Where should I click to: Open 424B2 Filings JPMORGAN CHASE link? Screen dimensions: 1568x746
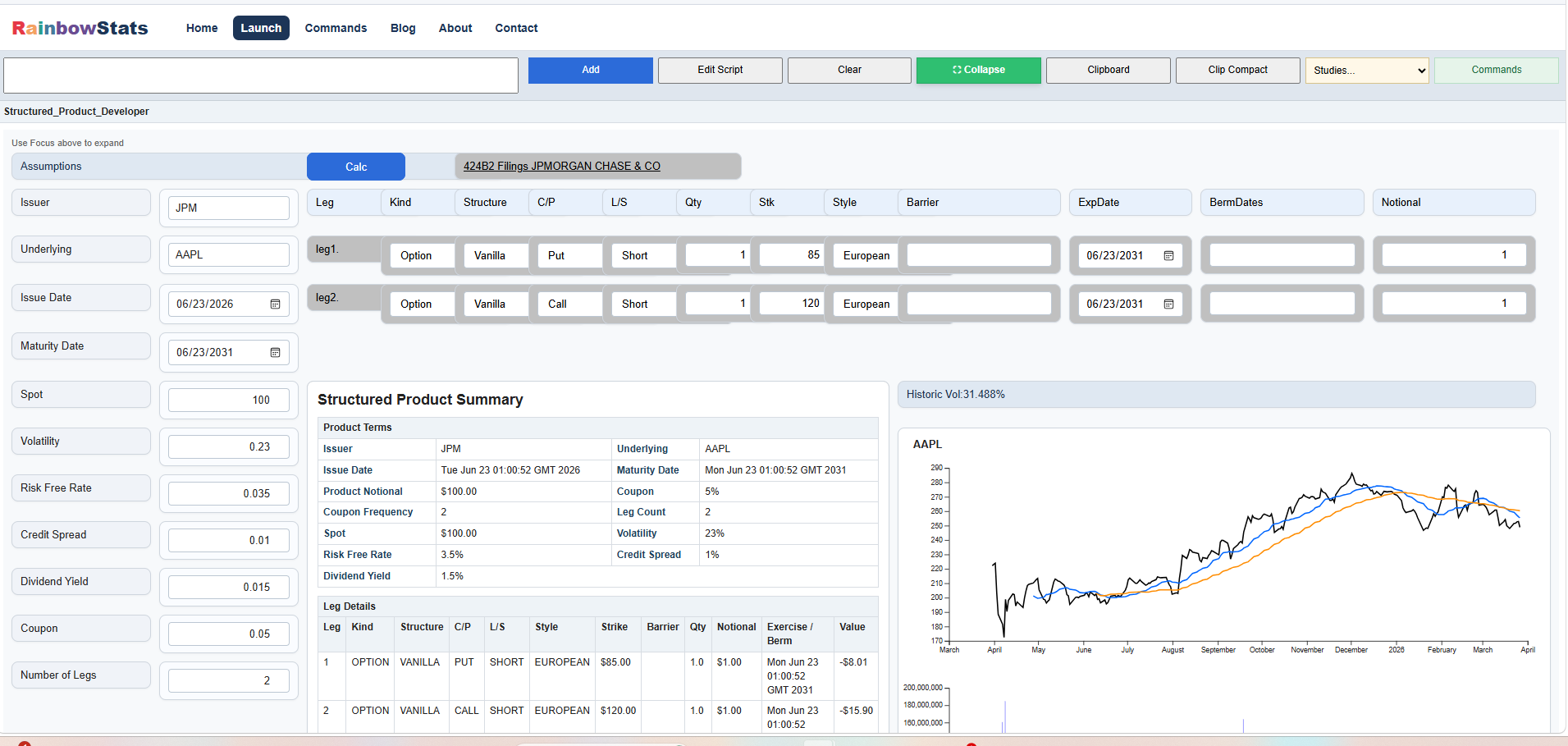coord(562,166)
